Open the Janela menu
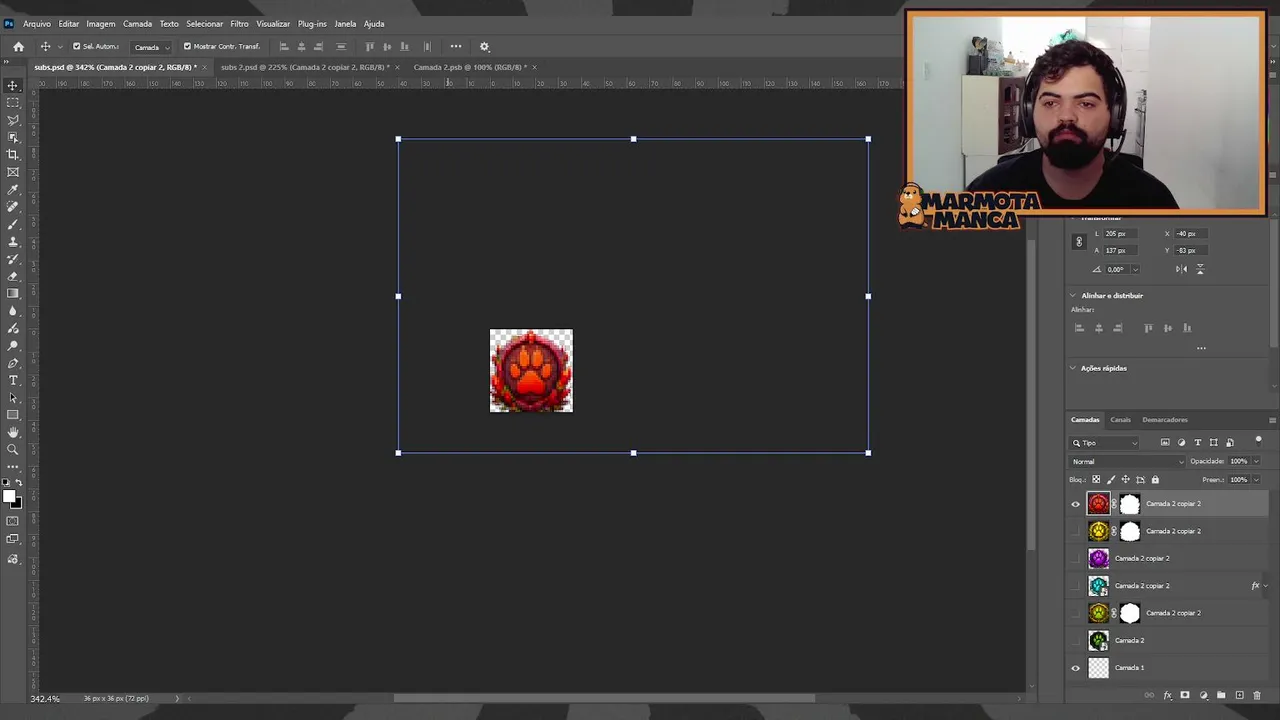This screenshot has width=1280, height=720. click(x=345, y=23)
